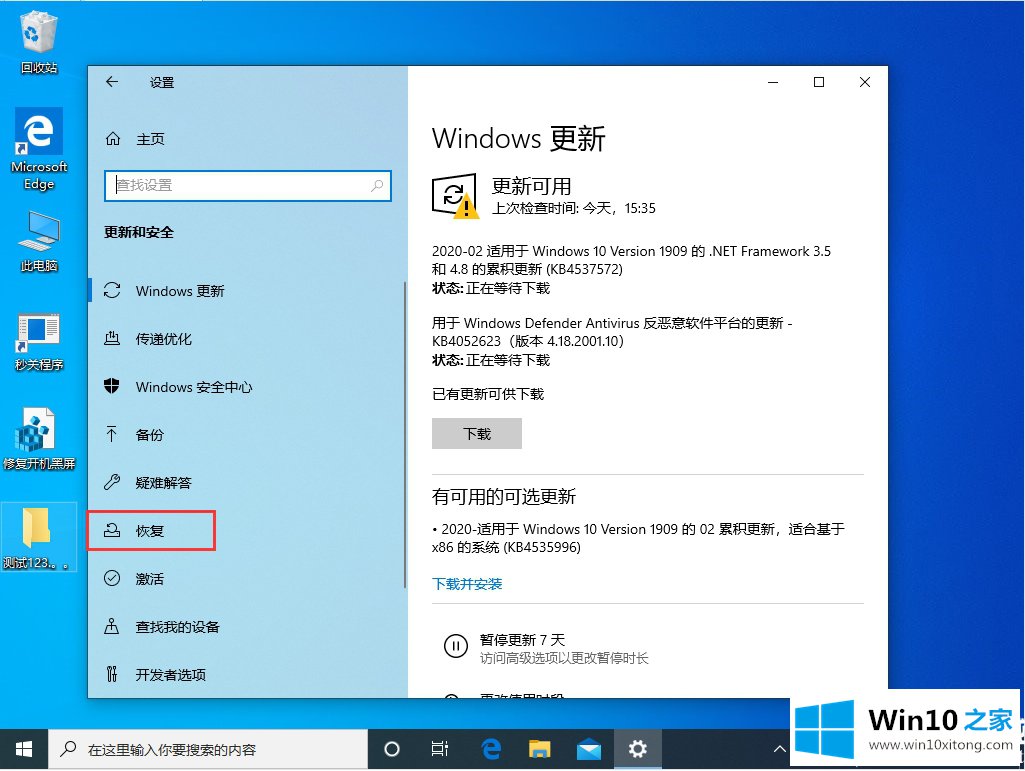Select Windows 更新 in sidebar
This screenshot has height=771, width=1025.
[x=246, y=290]
